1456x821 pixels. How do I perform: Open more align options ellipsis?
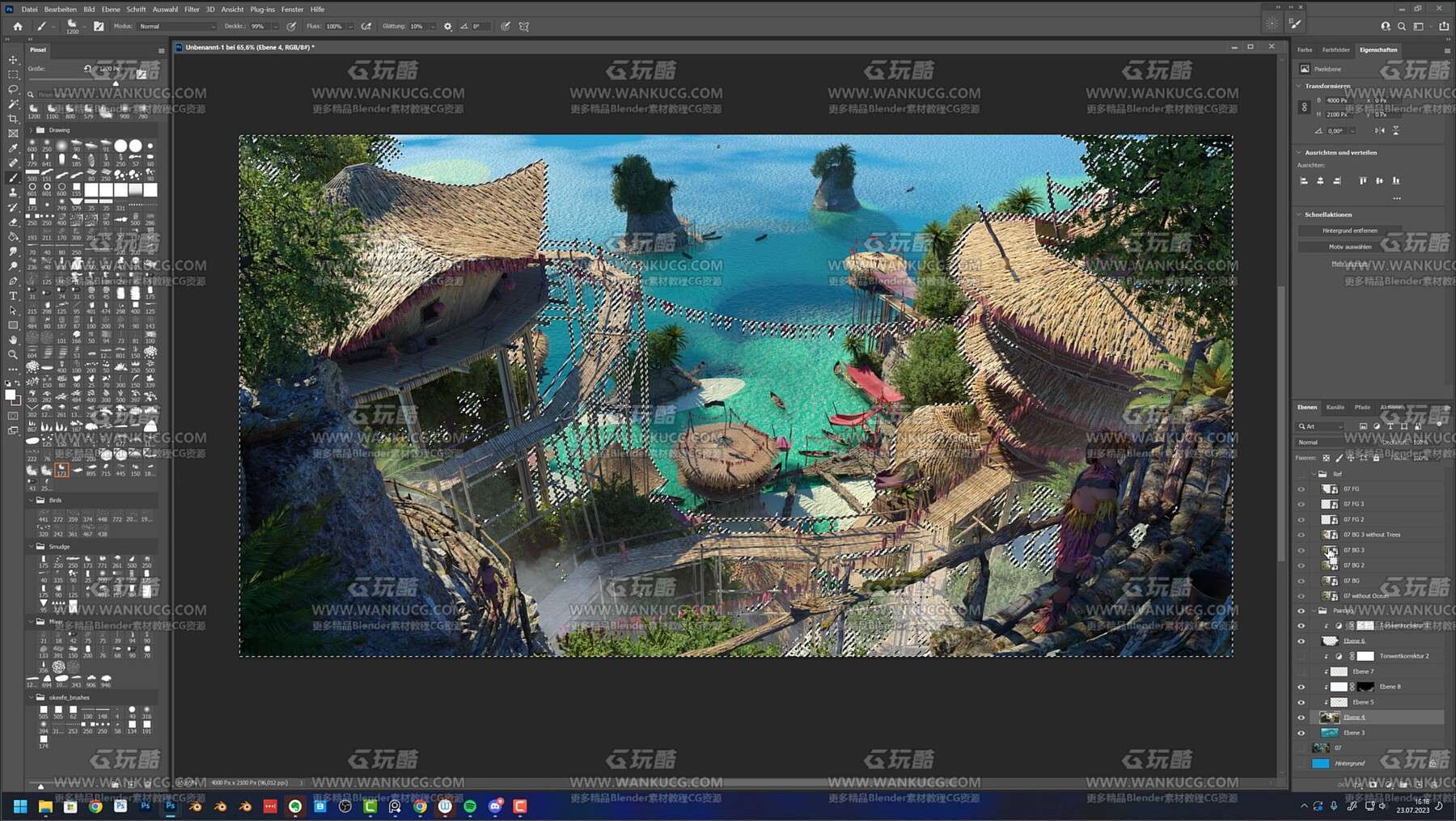tap(1396, 198)
